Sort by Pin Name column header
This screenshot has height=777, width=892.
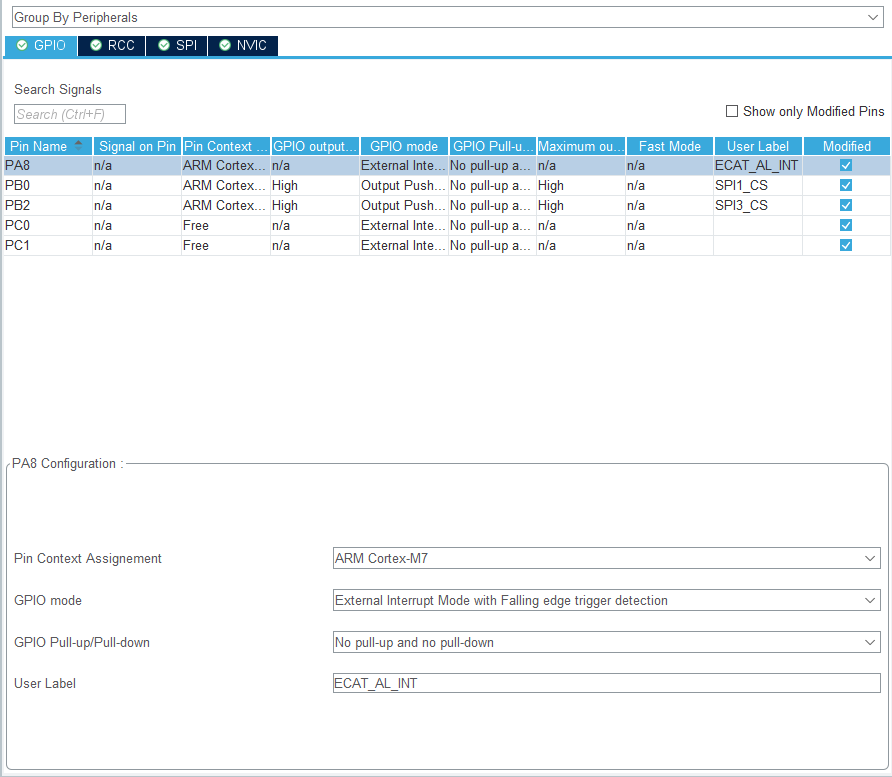click(x=48, y=146)
